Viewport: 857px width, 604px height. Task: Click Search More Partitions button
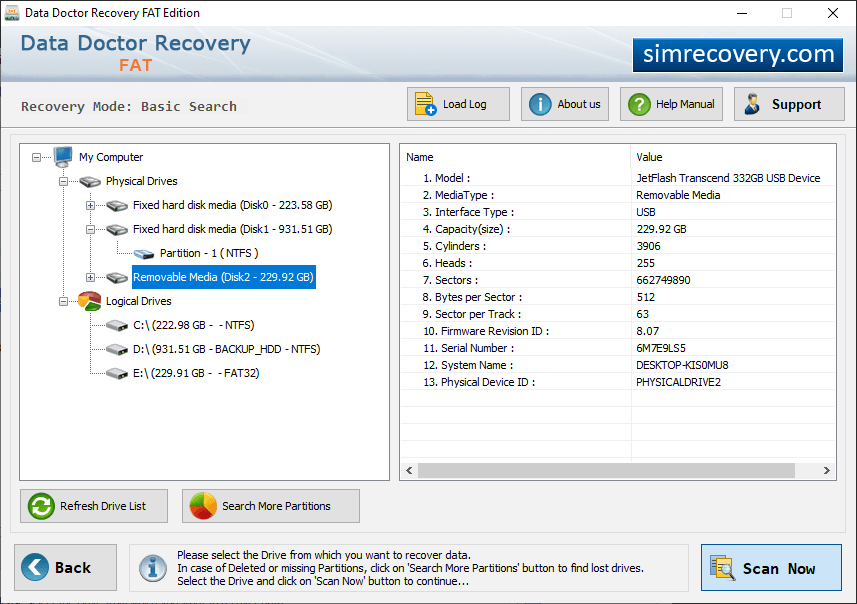click(x=271, y=506)
